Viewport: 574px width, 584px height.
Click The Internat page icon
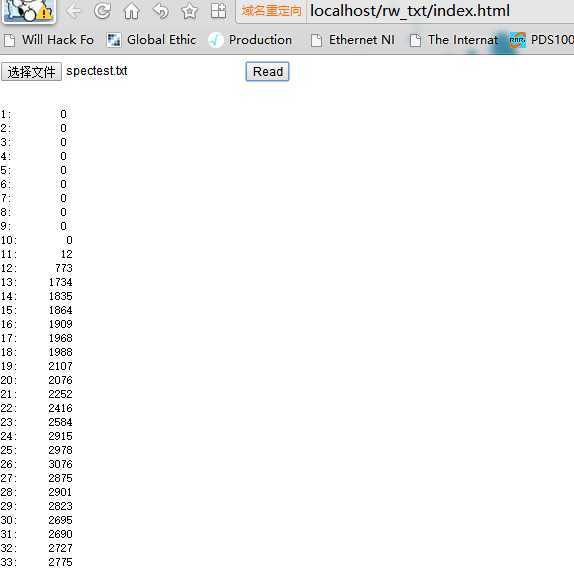[x=415, y=40]
